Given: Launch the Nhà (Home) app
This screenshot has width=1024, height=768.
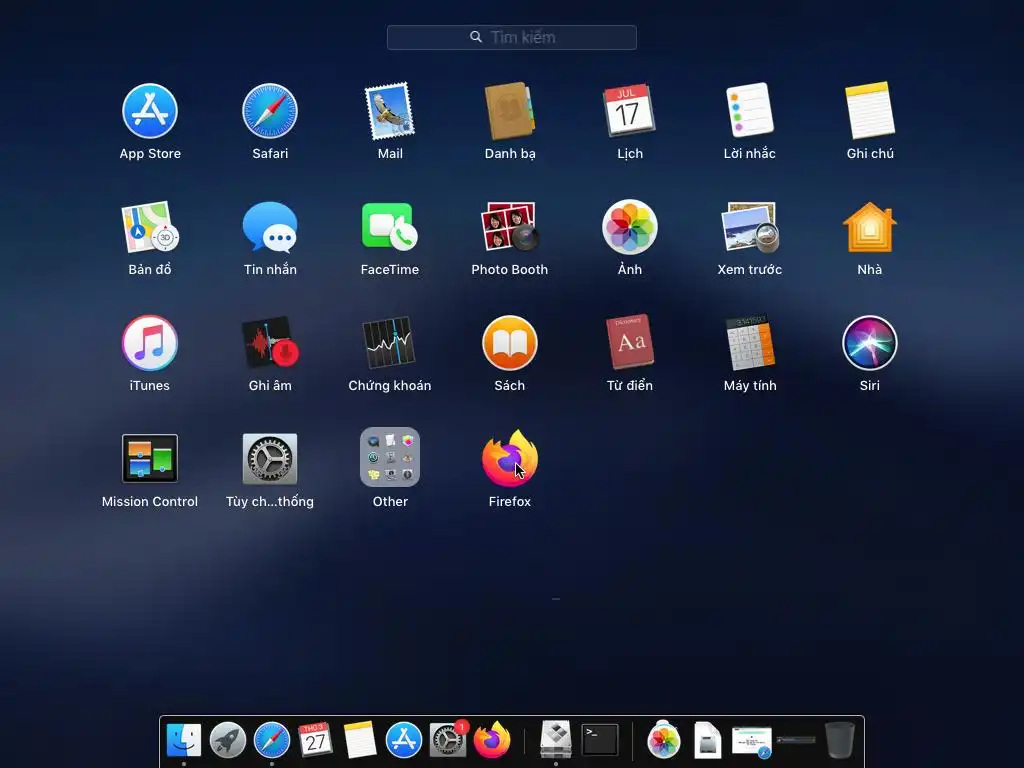Looking at the screenshot, I should click(x=870, y=227).
